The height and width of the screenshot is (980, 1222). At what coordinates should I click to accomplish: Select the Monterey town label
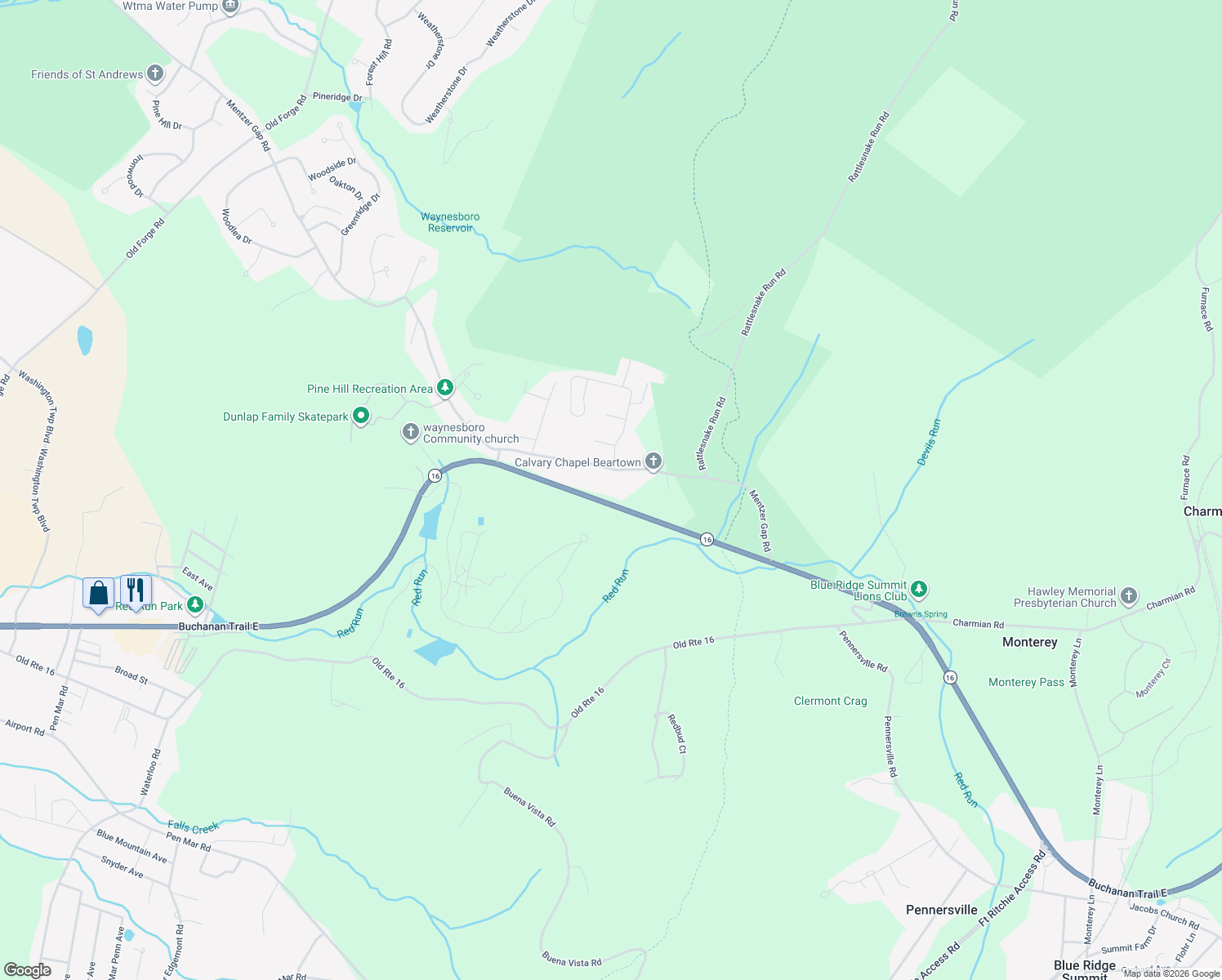click(x=1030, y=642)
